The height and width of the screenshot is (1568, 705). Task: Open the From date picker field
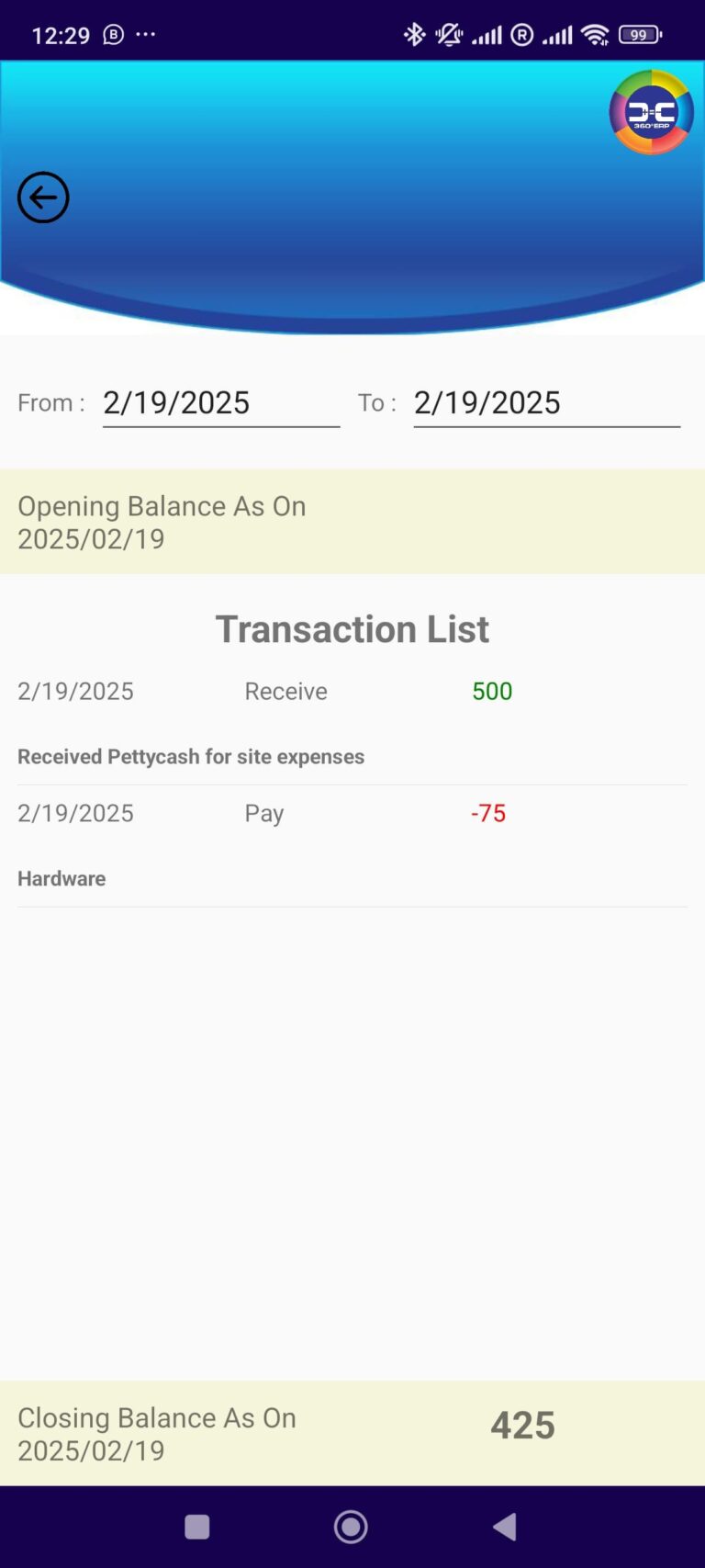220,403
